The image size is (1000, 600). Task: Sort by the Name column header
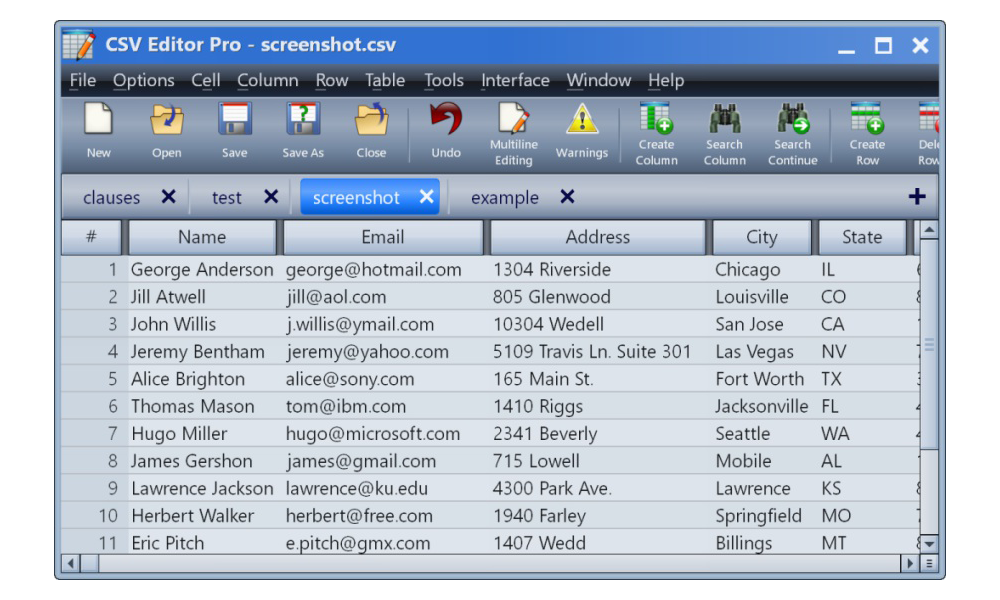pos(204,237)
